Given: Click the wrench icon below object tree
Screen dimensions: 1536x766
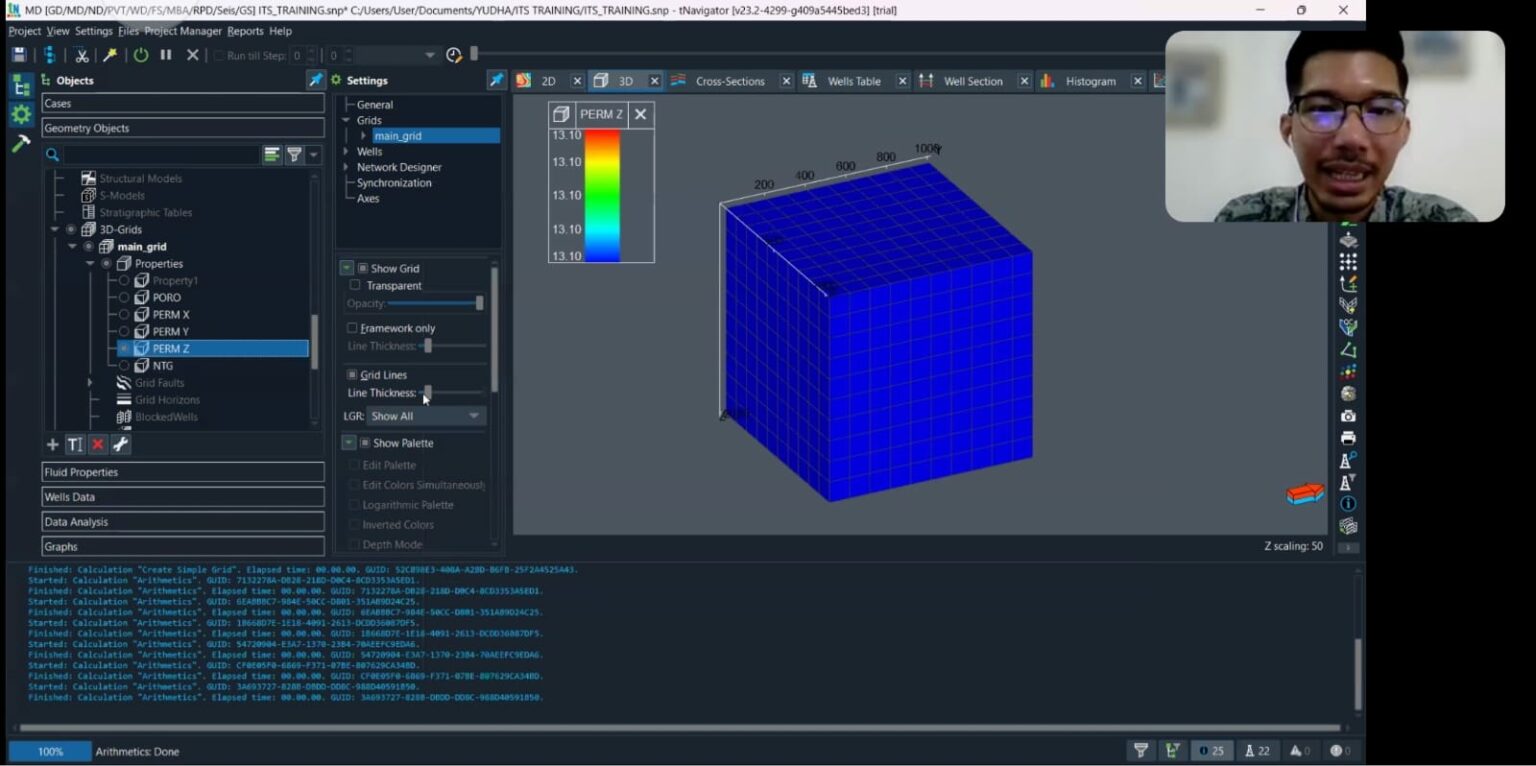Looking at the screenshot, I should (120, 444).
